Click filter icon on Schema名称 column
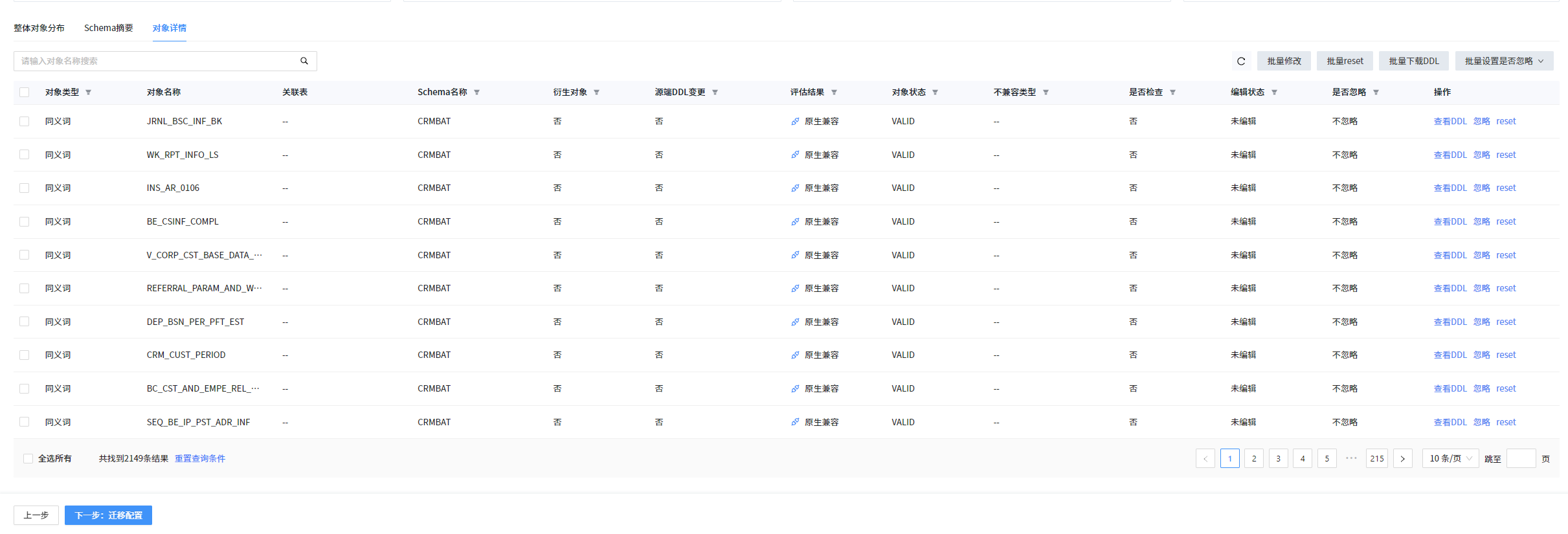Viewport: 1568px width, 534px height. point(476,93)
